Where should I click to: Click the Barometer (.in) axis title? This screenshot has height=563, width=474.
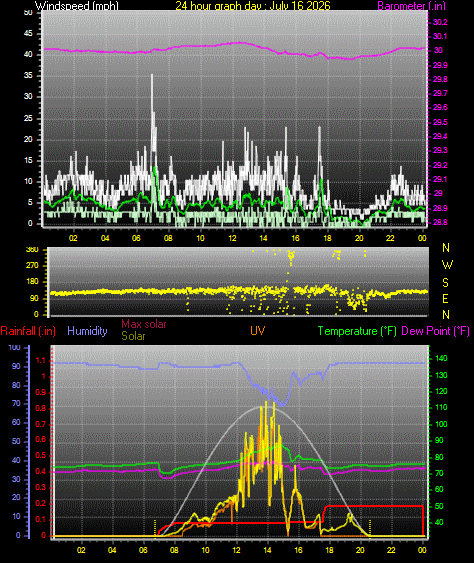pos(412,5)
